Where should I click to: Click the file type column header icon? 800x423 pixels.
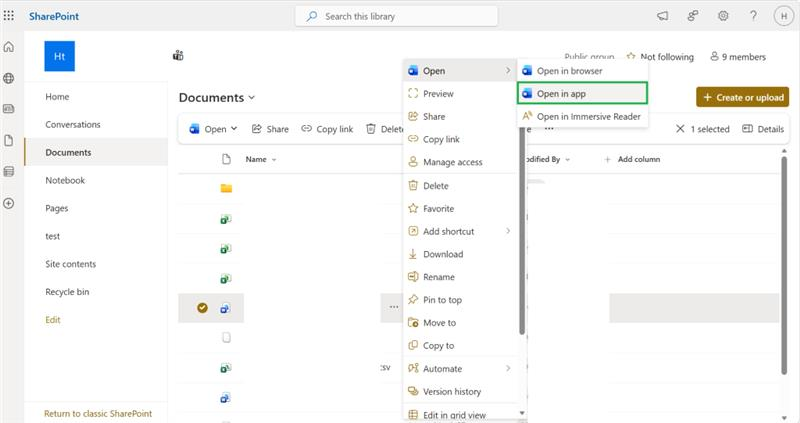[226, 159]
